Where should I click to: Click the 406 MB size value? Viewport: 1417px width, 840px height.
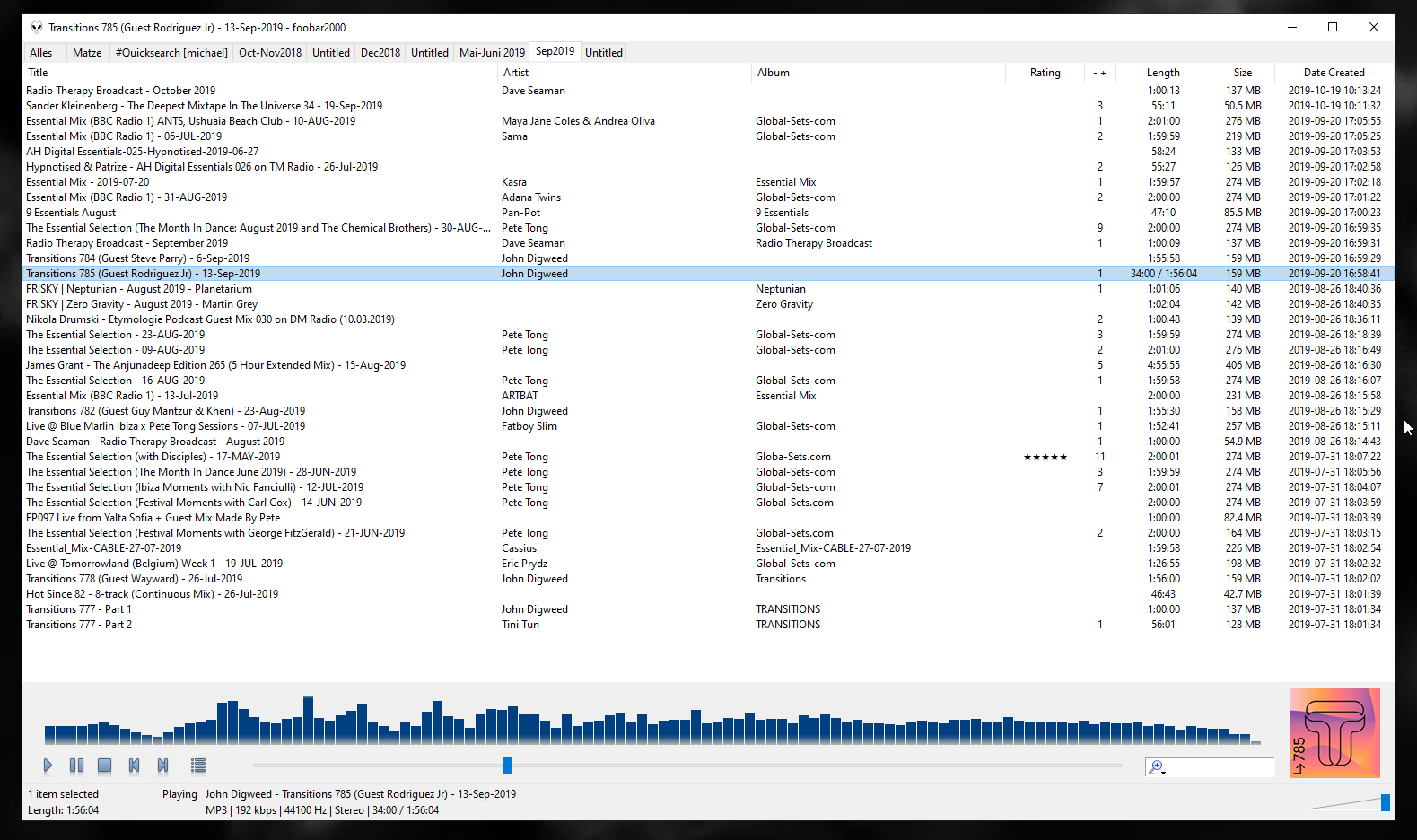click(1243, 365)
